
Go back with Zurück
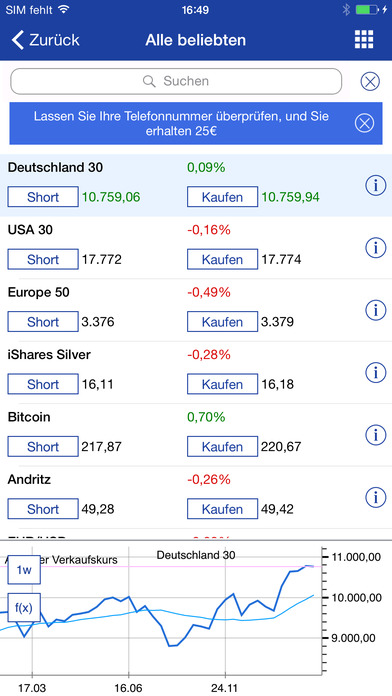click(45, 40)
